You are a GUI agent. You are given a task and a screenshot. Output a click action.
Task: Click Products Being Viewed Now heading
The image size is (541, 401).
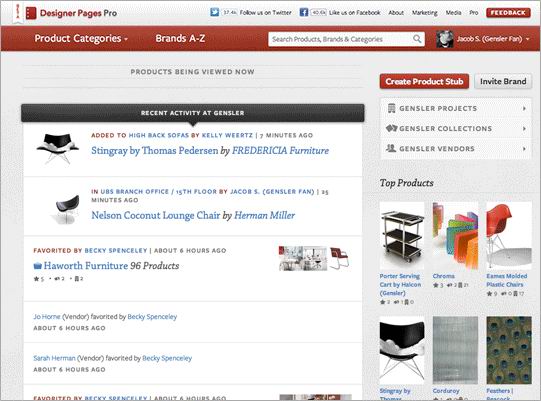coord(193,72)
